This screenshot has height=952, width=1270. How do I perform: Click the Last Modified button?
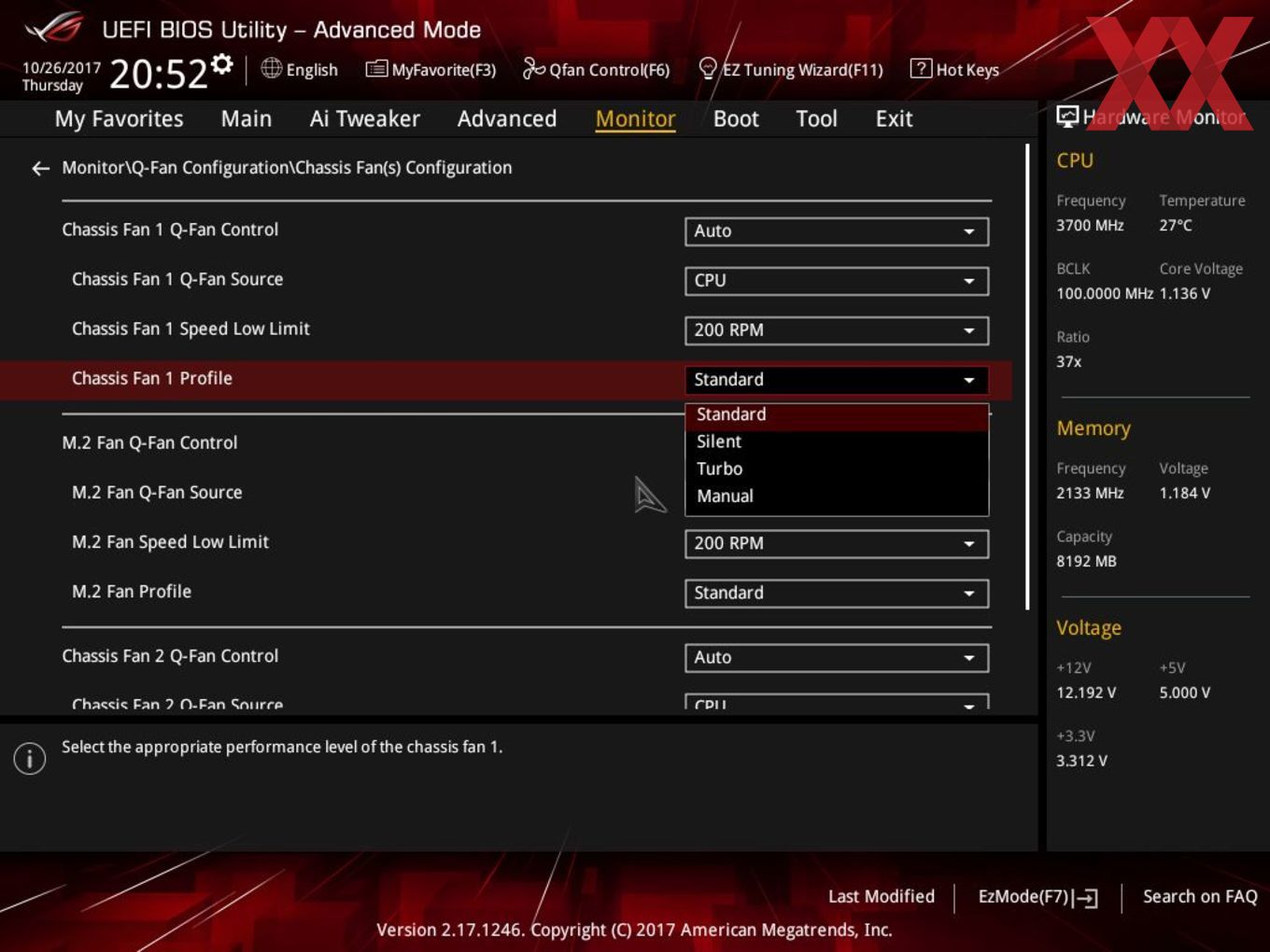tap(881, 897)
